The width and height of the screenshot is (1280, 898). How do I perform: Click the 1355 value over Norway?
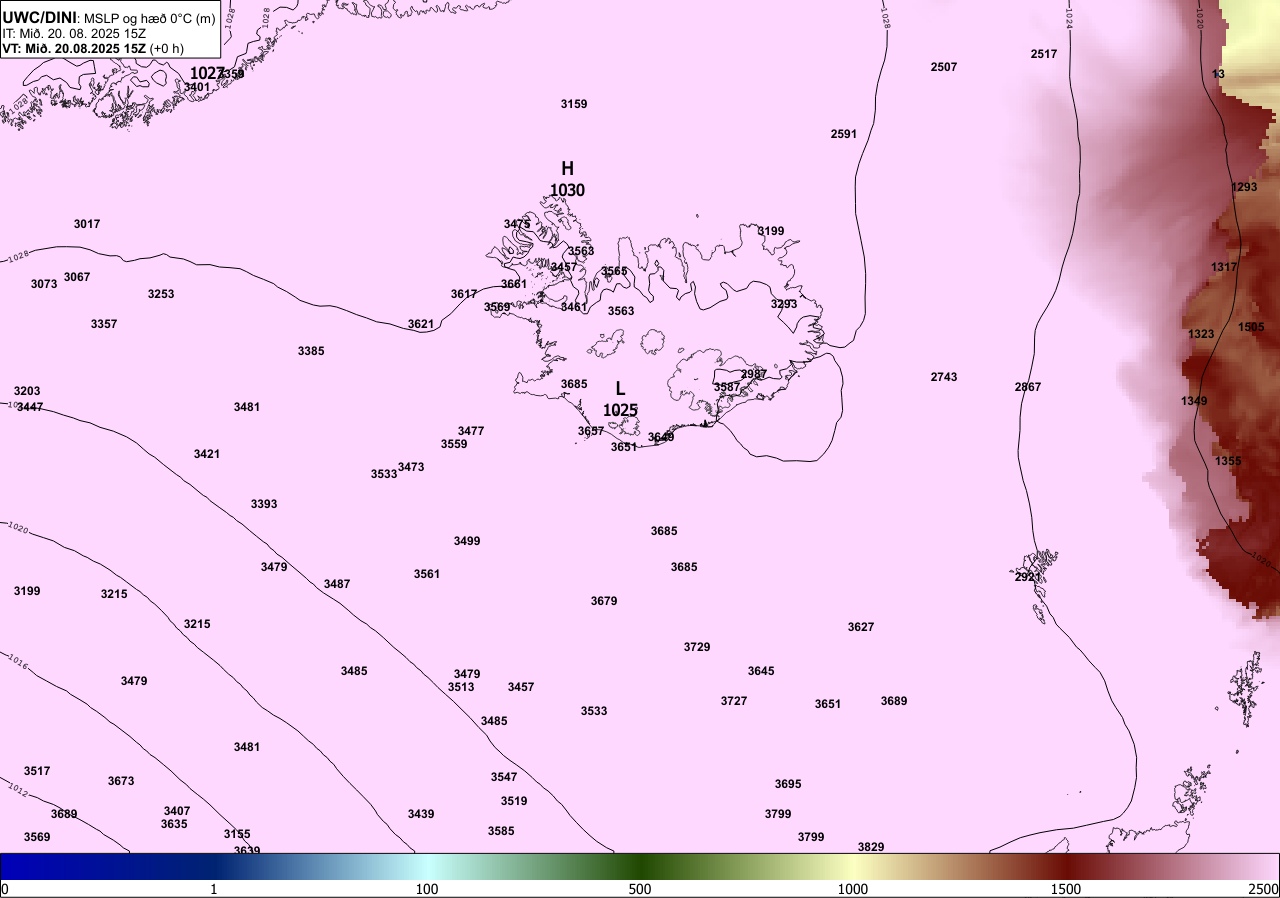[1229, 461]
